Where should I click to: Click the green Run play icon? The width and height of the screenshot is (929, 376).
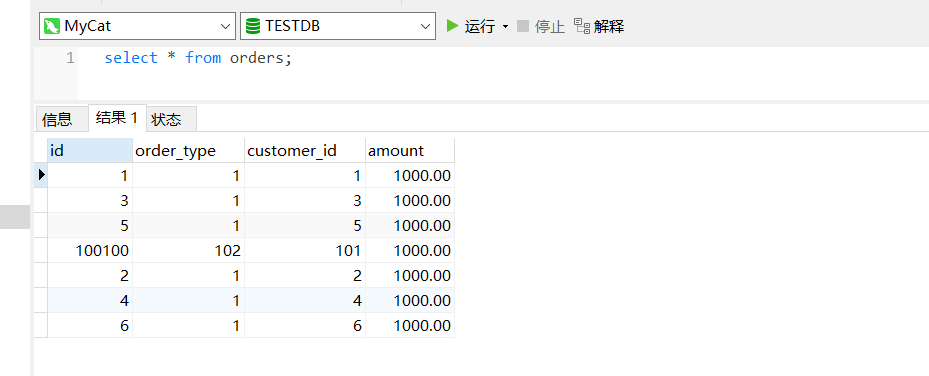[453, 26]
